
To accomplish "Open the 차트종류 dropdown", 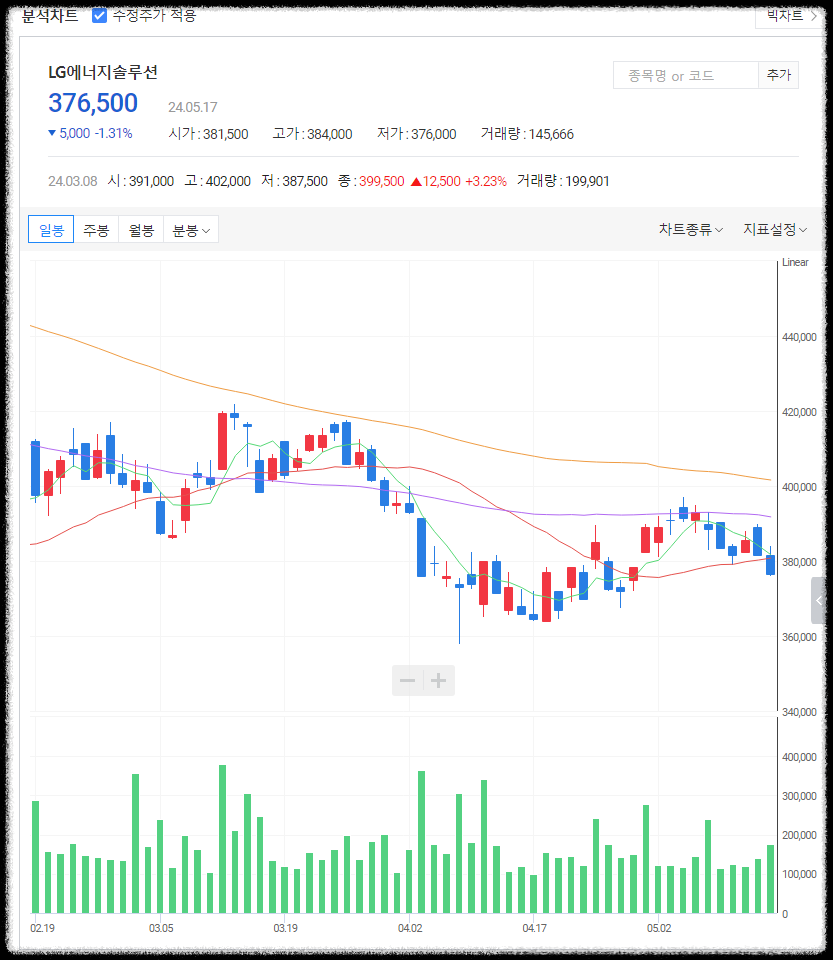I will click(691, 230).
